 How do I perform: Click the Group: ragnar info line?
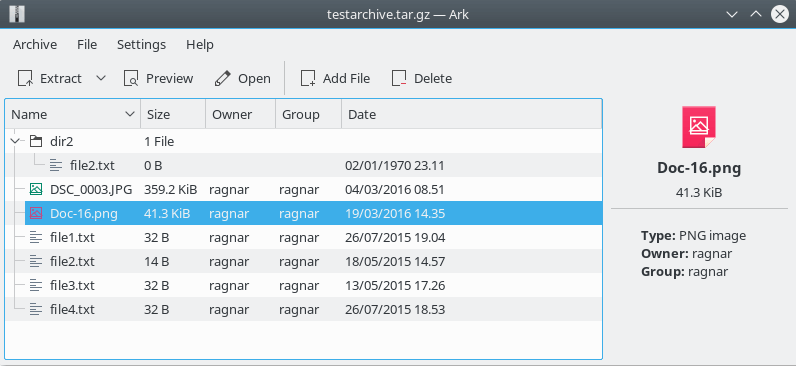[x=684, y=271]
